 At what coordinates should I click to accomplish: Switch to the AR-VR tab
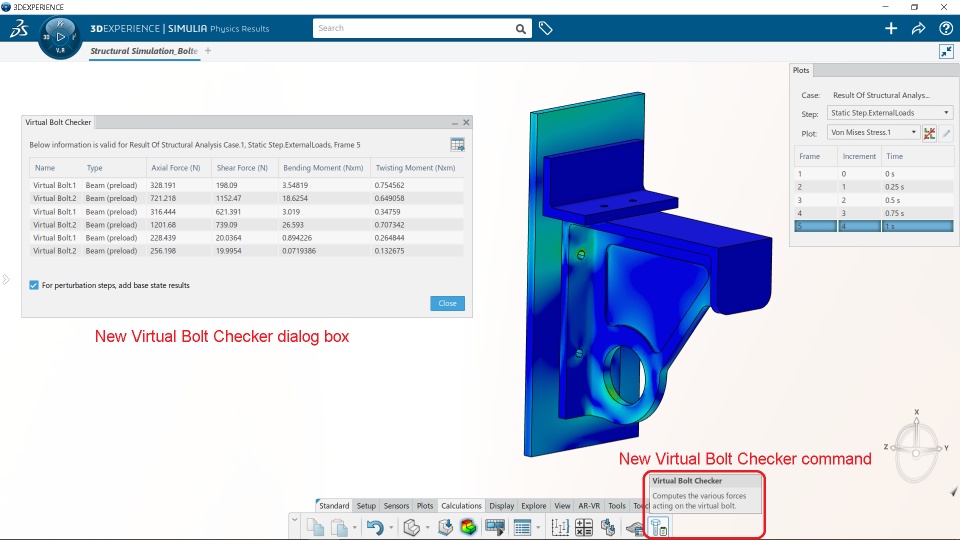point(589,506)
